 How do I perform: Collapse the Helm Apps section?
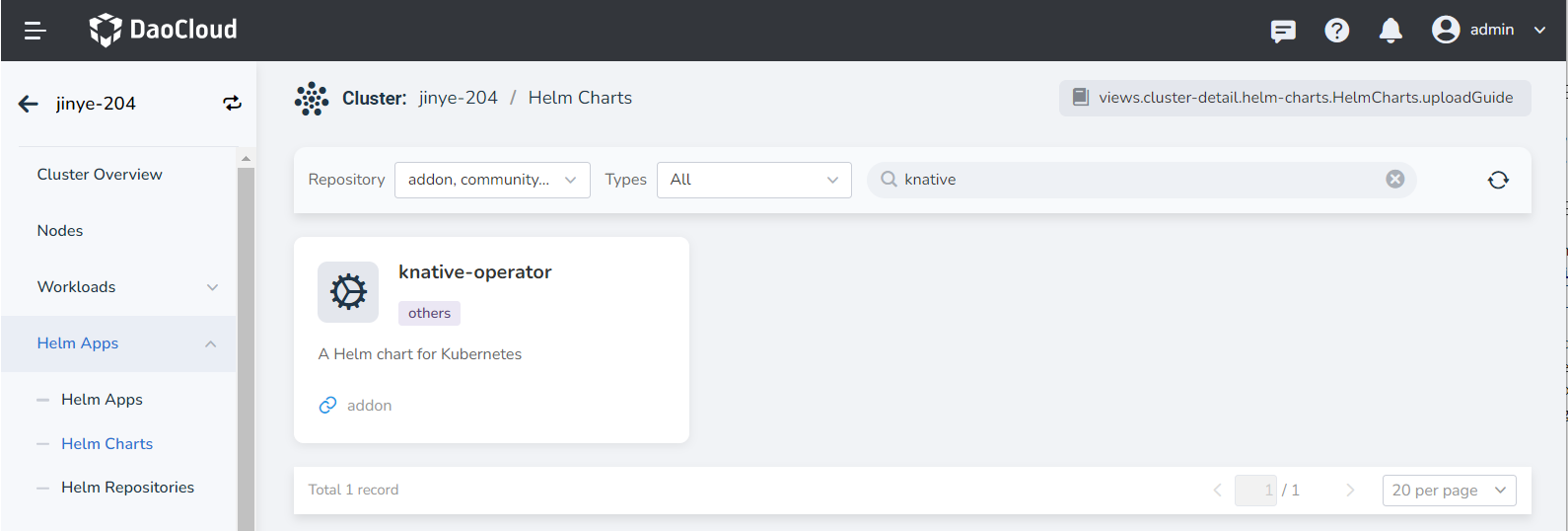point(210,343)
